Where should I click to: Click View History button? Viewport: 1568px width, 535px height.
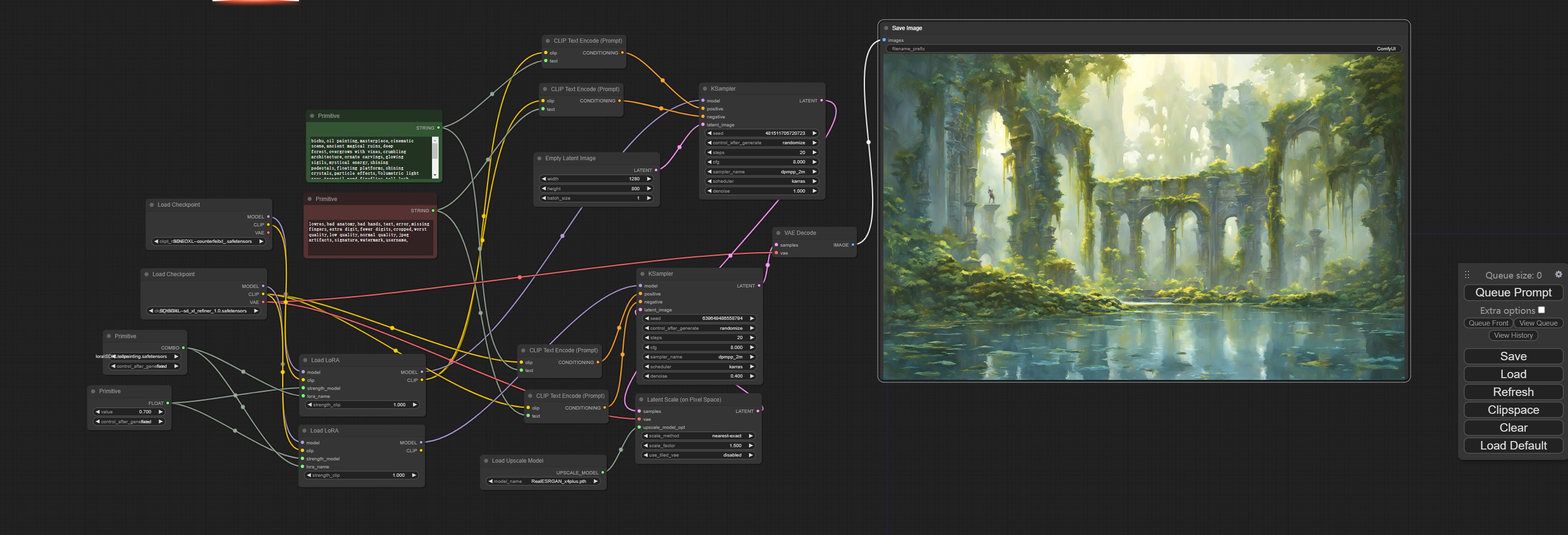point(1513,335)
